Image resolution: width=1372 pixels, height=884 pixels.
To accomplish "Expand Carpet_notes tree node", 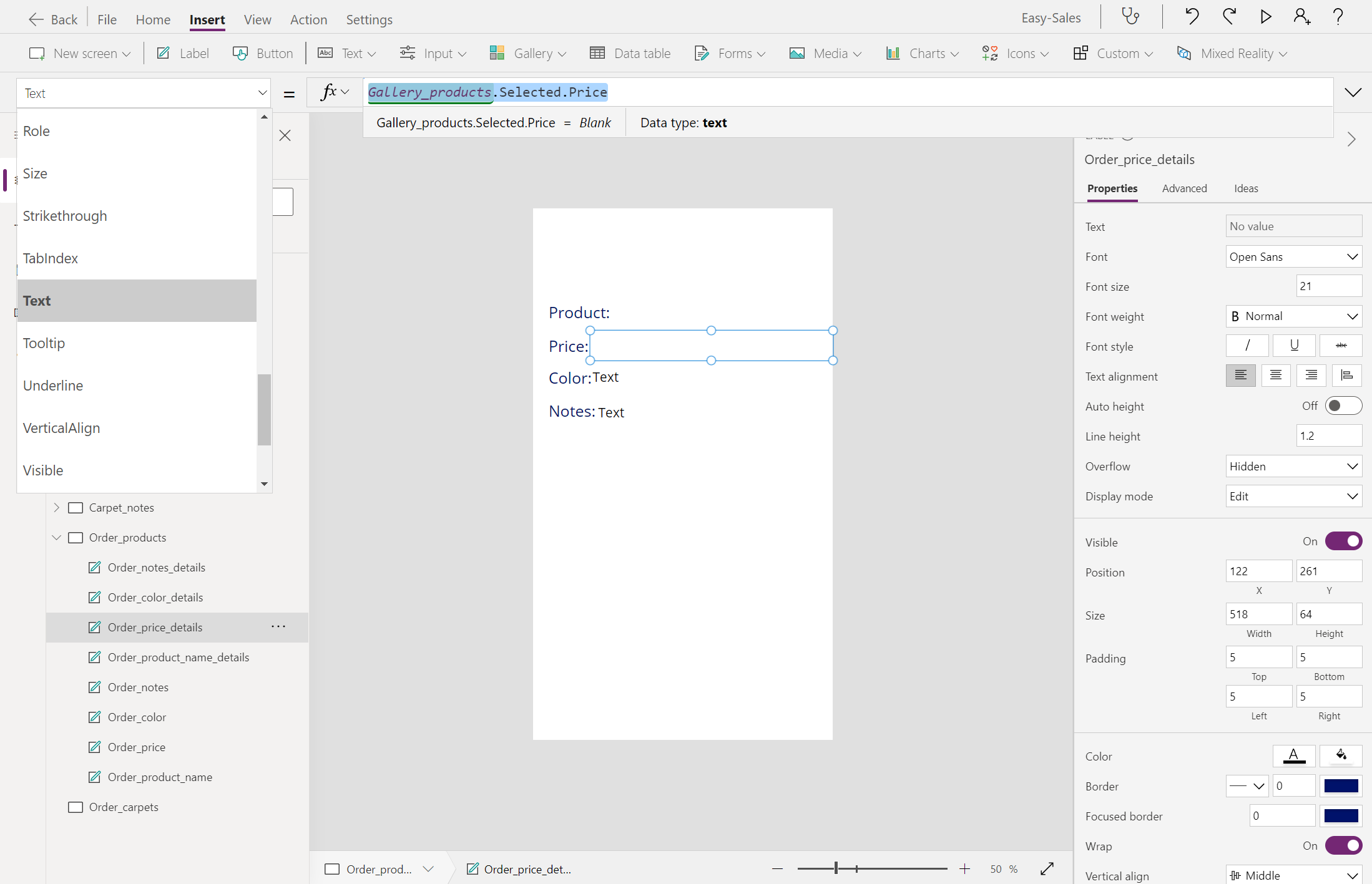I will [56, 507].
